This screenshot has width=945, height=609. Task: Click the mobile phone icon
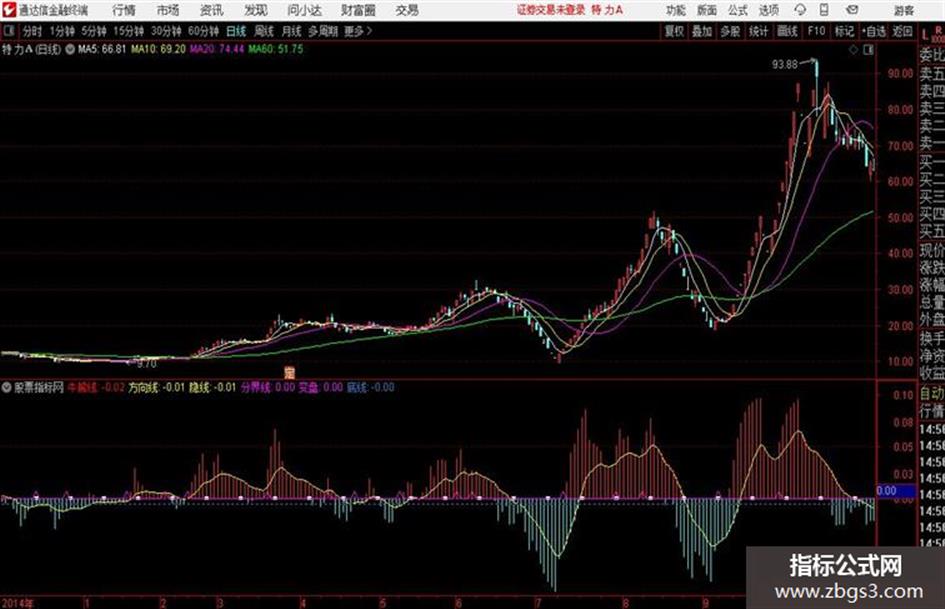824,10
